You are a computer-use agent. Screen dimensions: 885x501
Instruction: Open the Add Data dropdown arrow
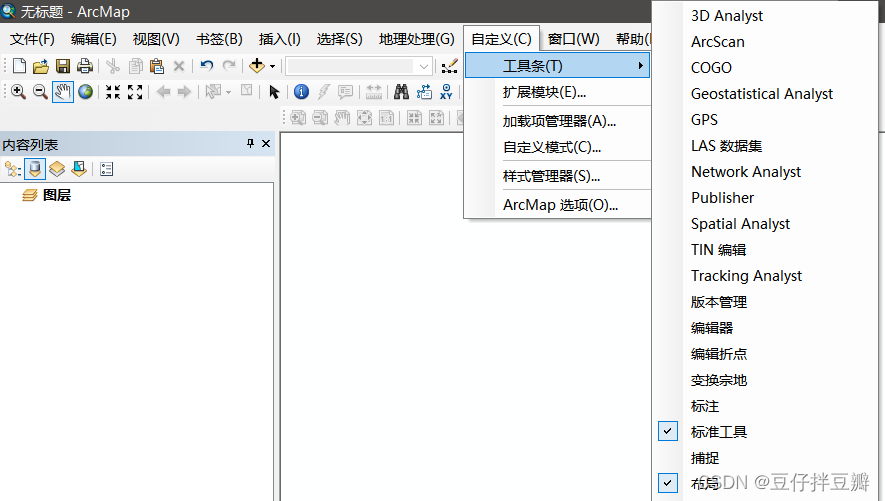pos(272,67)
